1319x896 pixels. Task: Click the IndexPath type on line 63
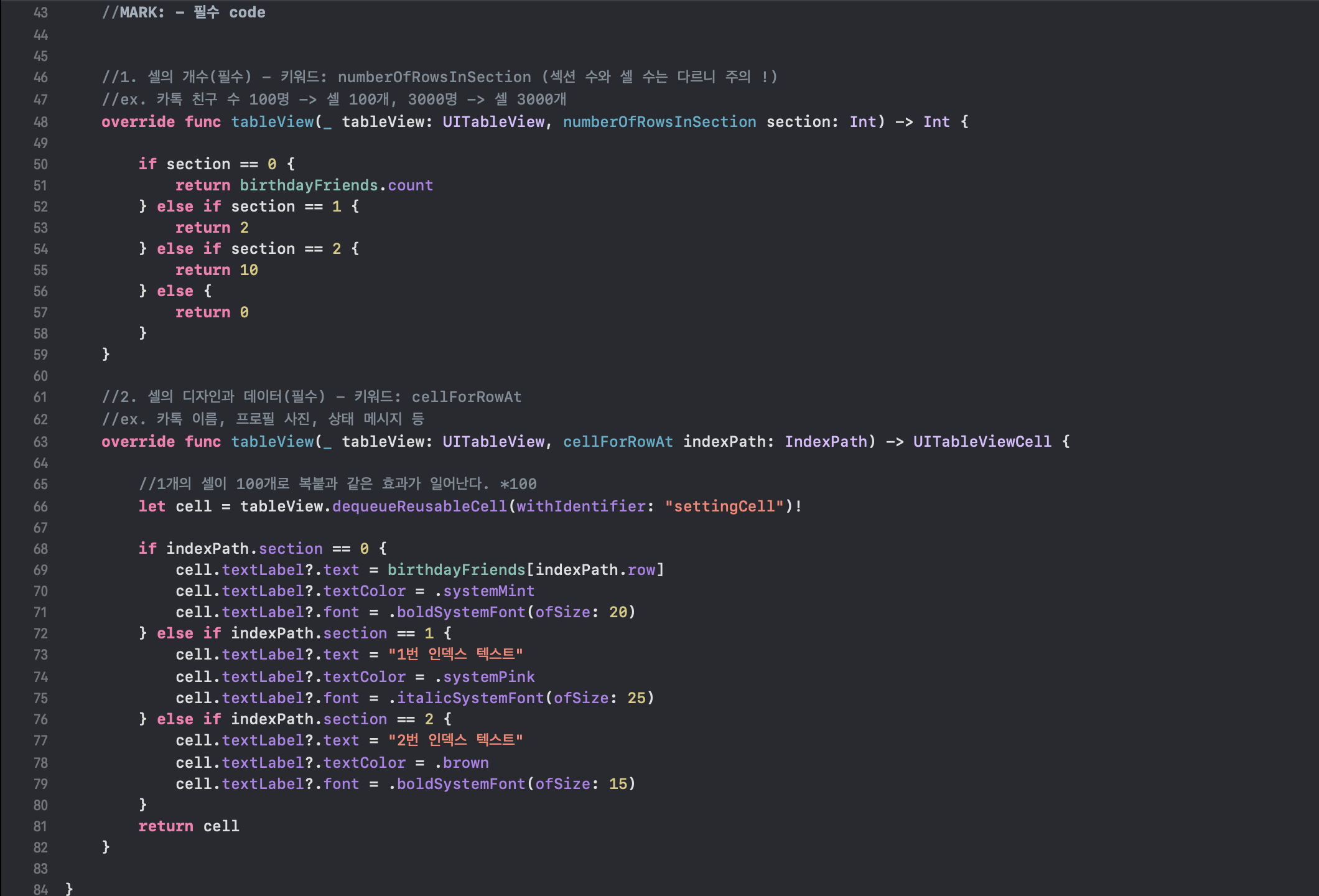click(x=826, y=442)
